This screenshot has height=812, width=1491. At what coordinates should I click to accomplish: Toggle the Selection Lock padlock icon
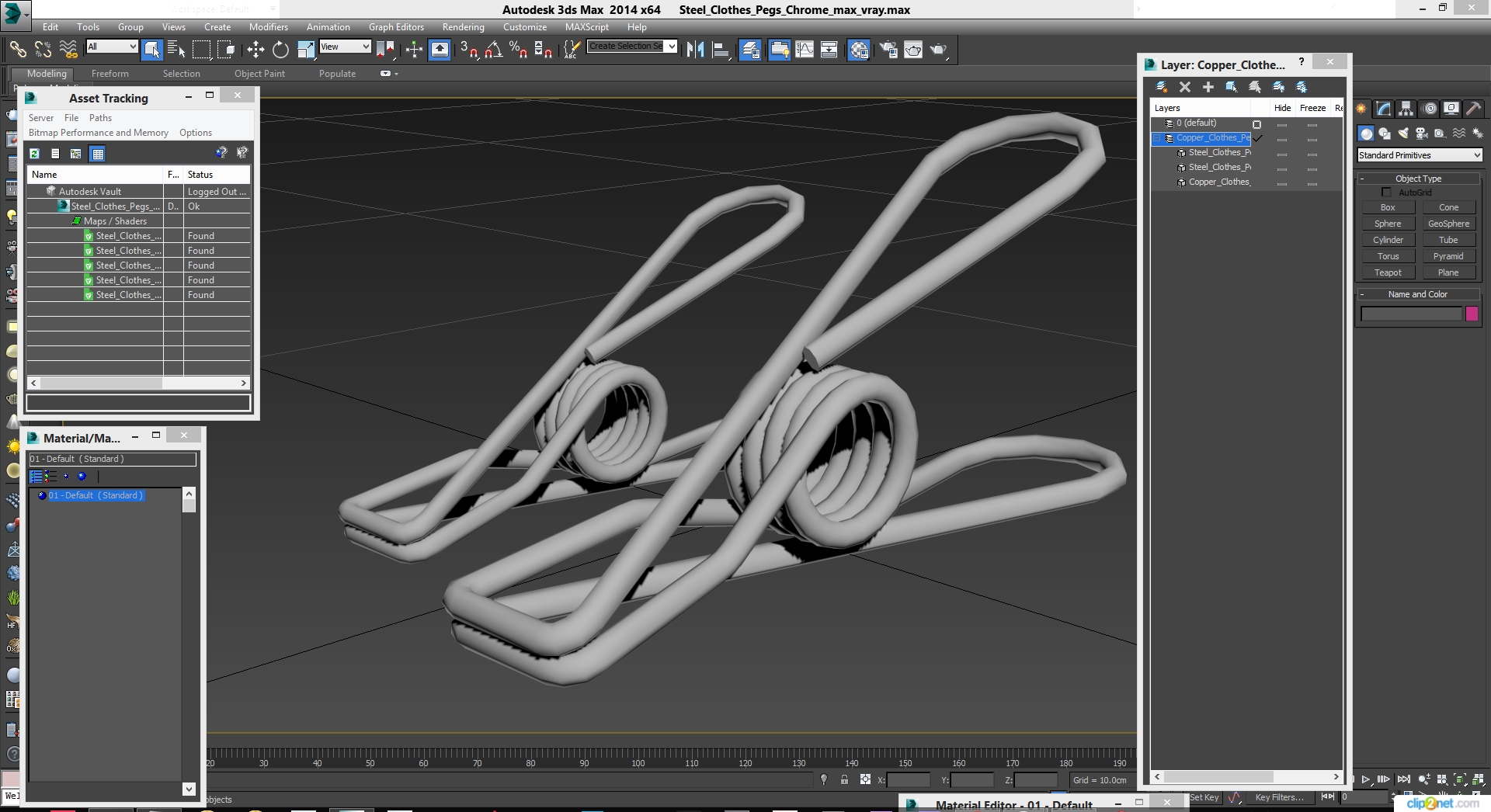click(844, 779)
